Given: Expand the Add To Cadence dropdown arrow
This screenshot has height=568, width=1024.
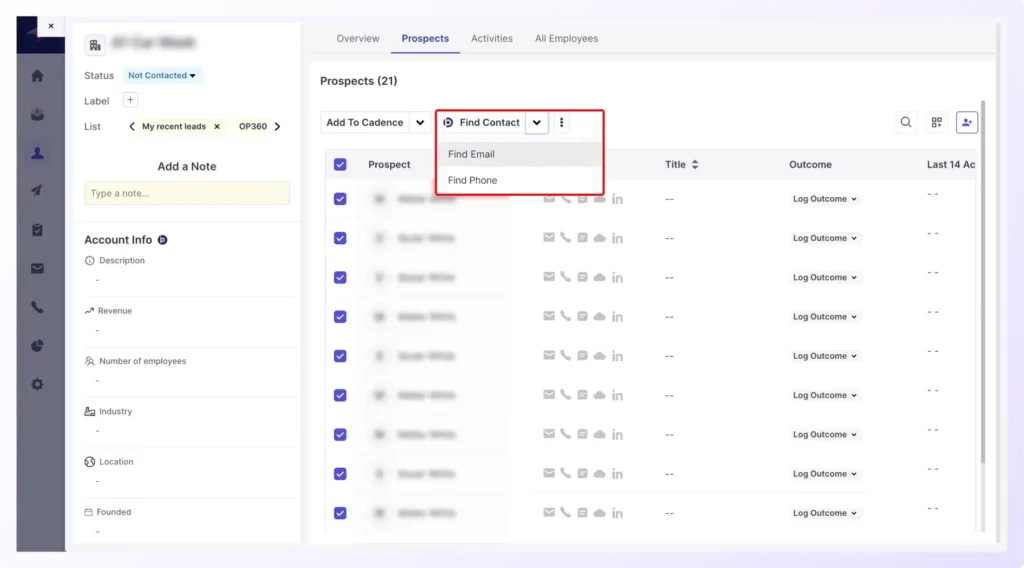Looking at the screenshot, I should coord(420,122).
